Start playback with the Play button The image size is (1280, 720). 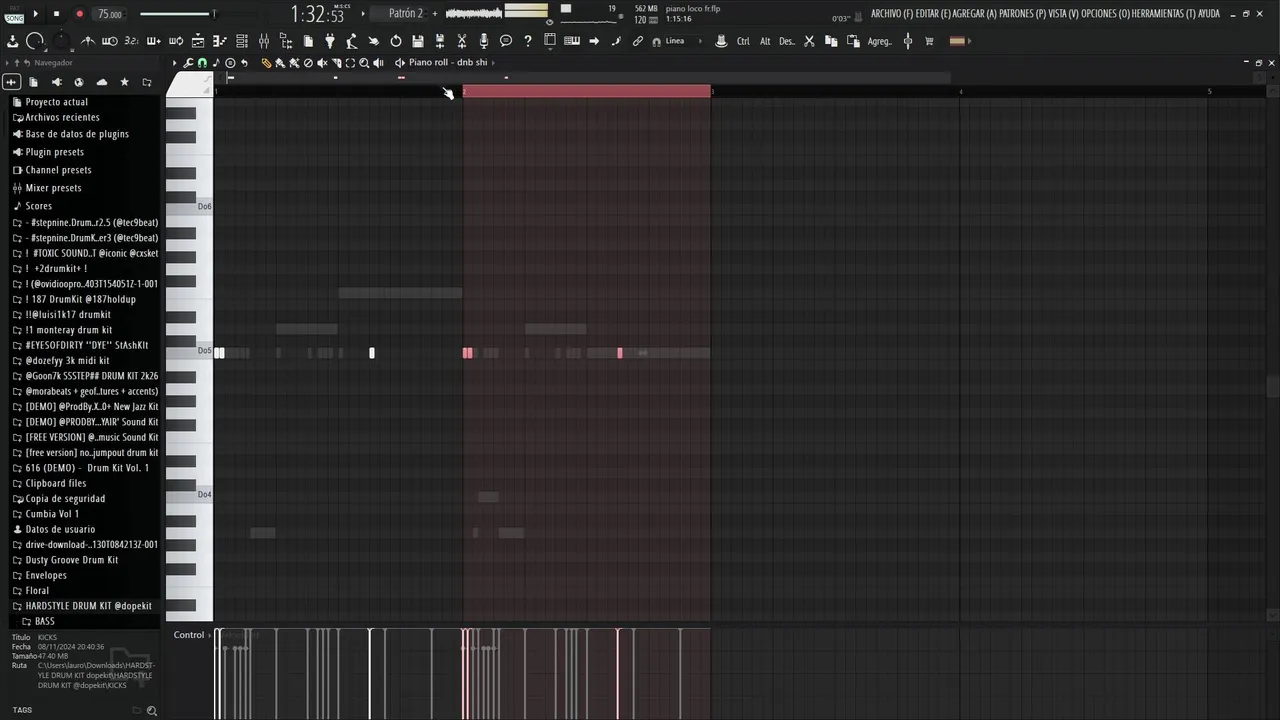[36, 14]
